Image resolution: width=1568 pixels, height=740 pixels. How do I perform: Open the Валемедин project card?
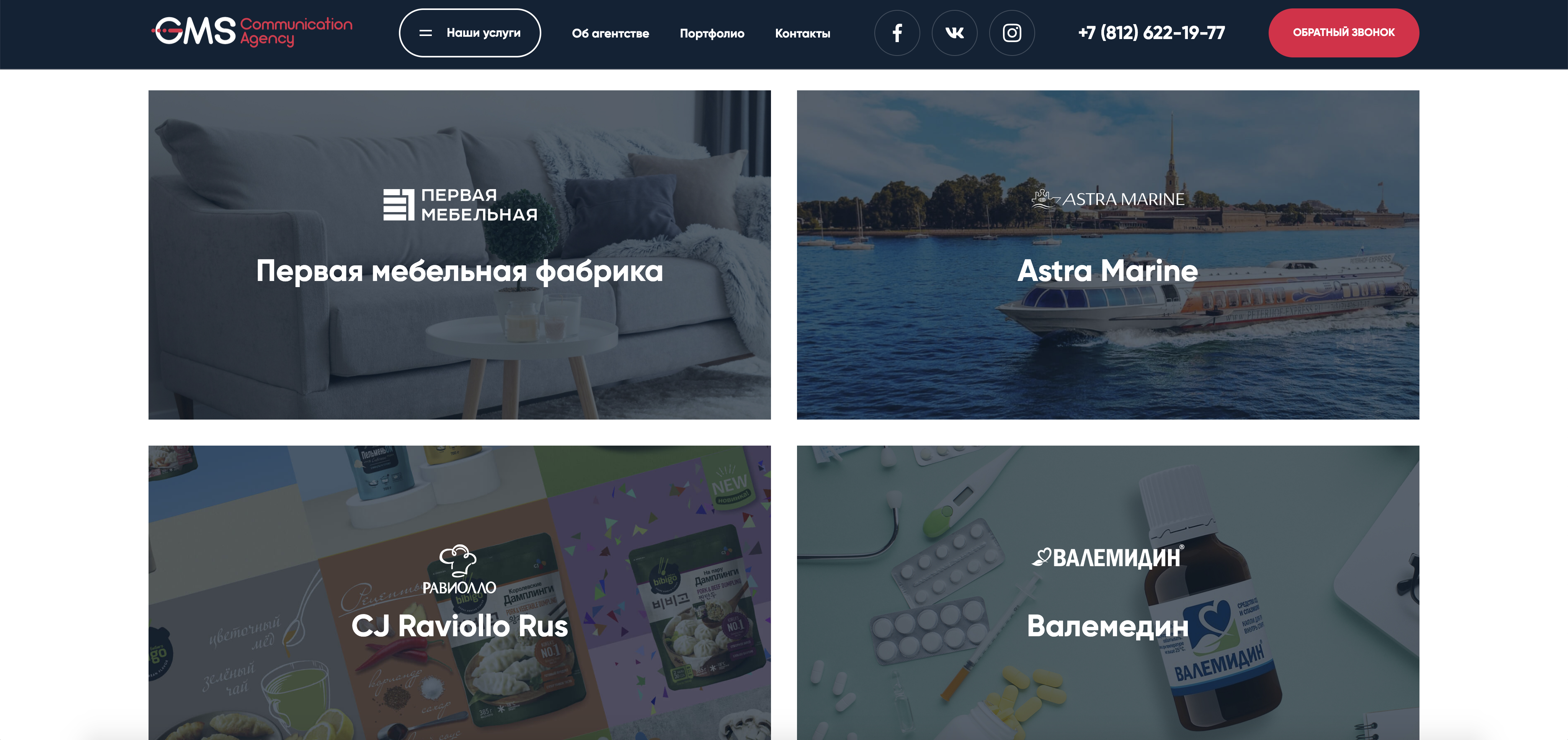pos(1108,593)
